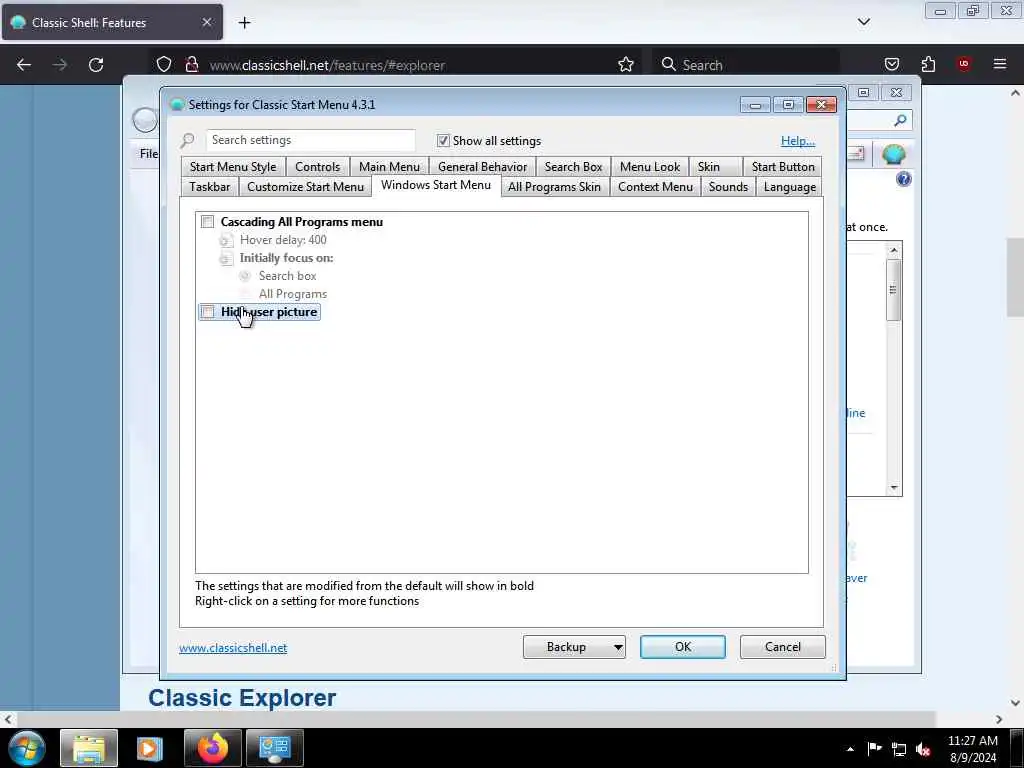1024x768 pixels.
Task: Open the File menu in background window
Action: pos(148,153)
